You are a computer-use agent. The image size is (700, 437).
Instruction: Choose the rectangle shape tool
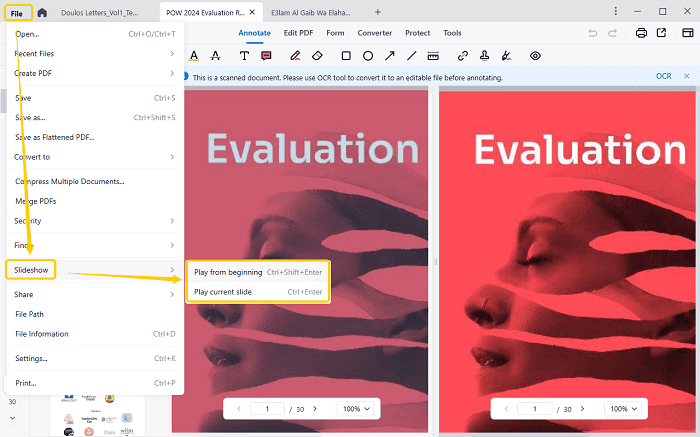point(346,56)
